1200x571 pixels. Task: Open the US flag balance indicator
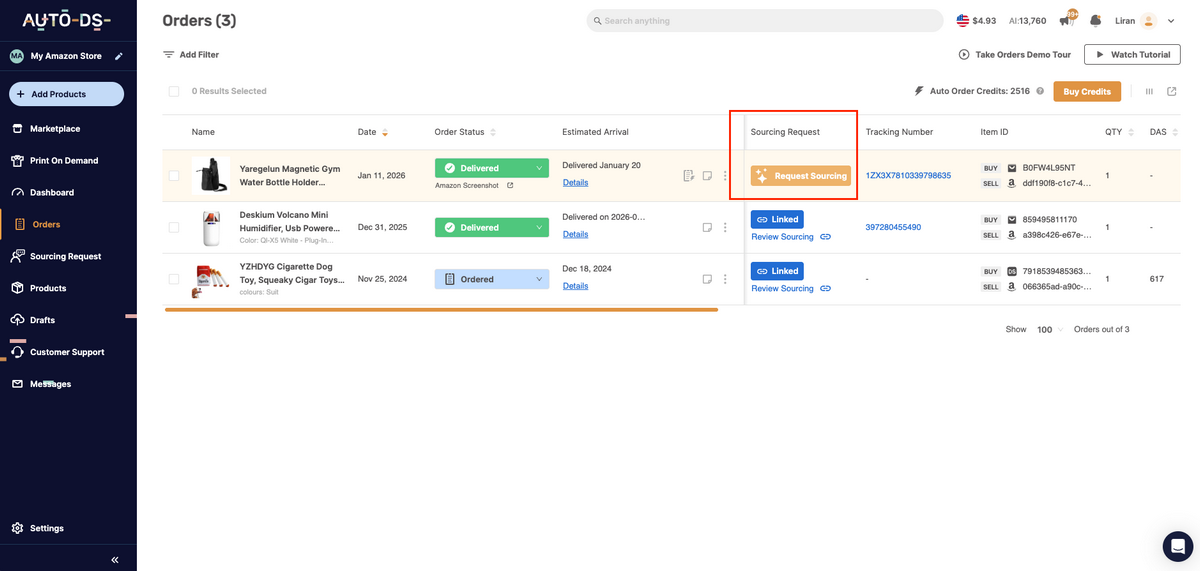(976, 20)
